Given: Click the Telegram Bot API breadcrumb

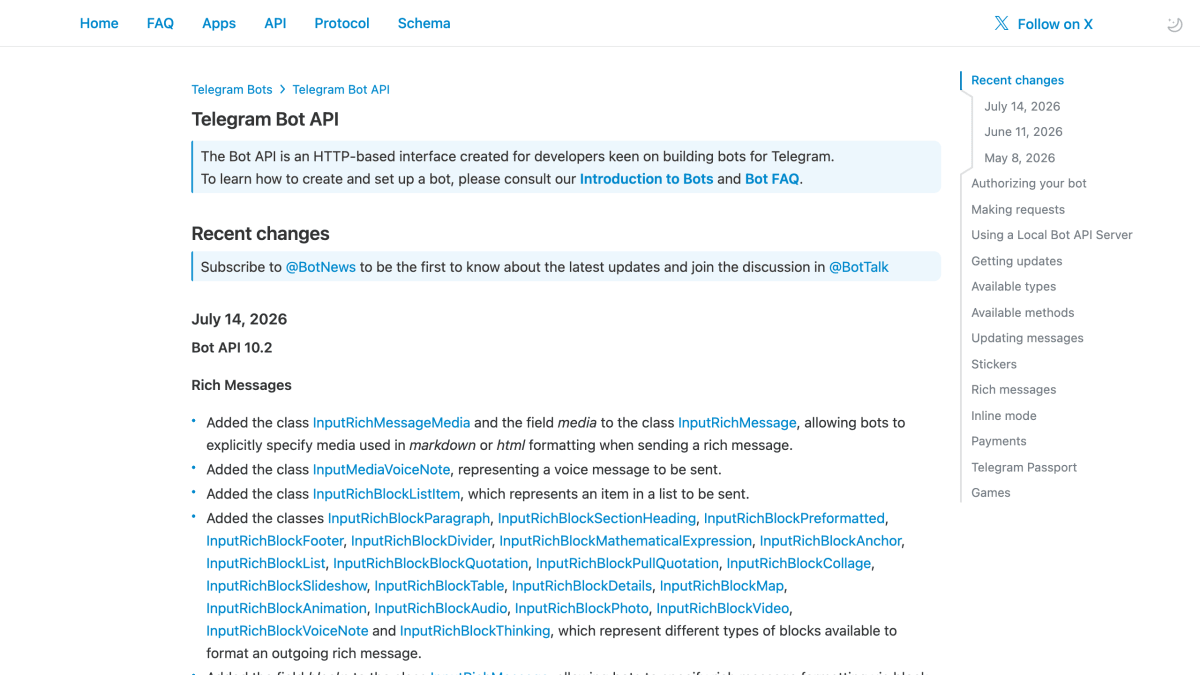Looking at the screenshot, I should (x=341, y=89).
